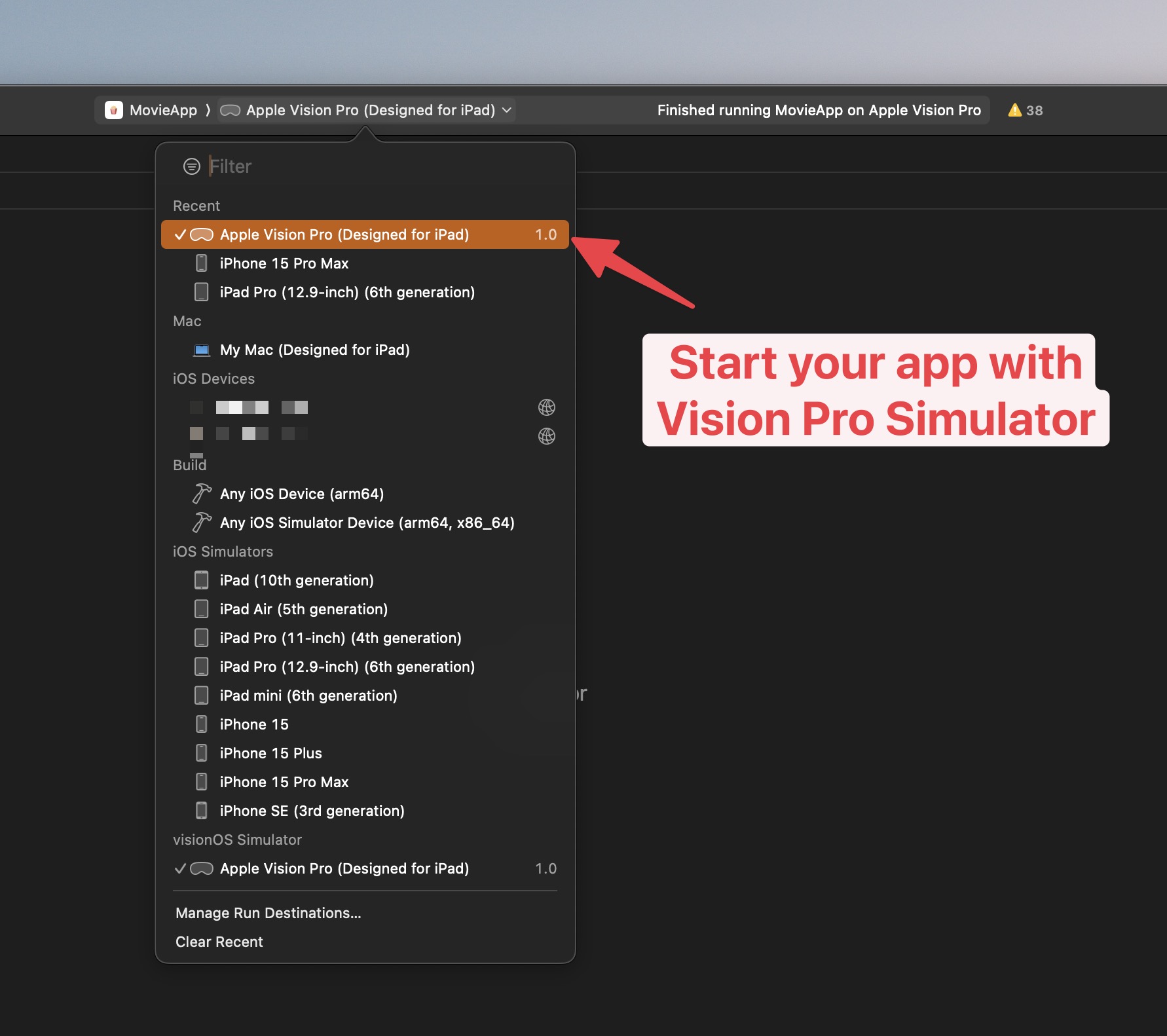Click the 1.0 version on highlighted row
The image size is (1167, 1036).
point(546,234)
